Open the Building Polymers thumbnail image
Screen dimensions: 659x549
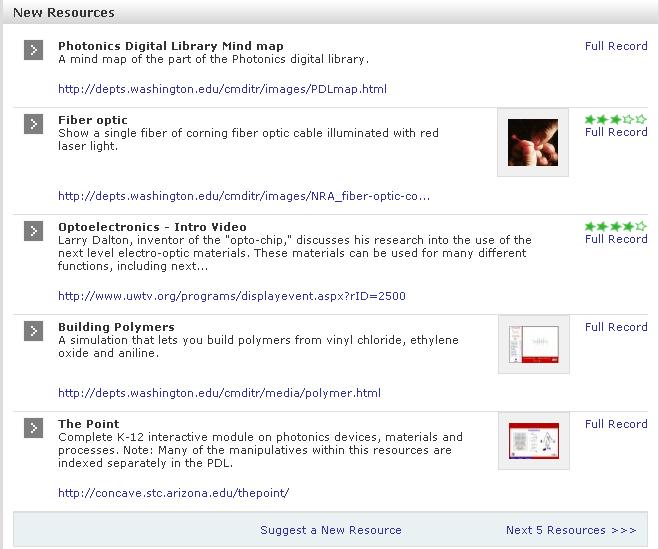click(x=532, y=345)
